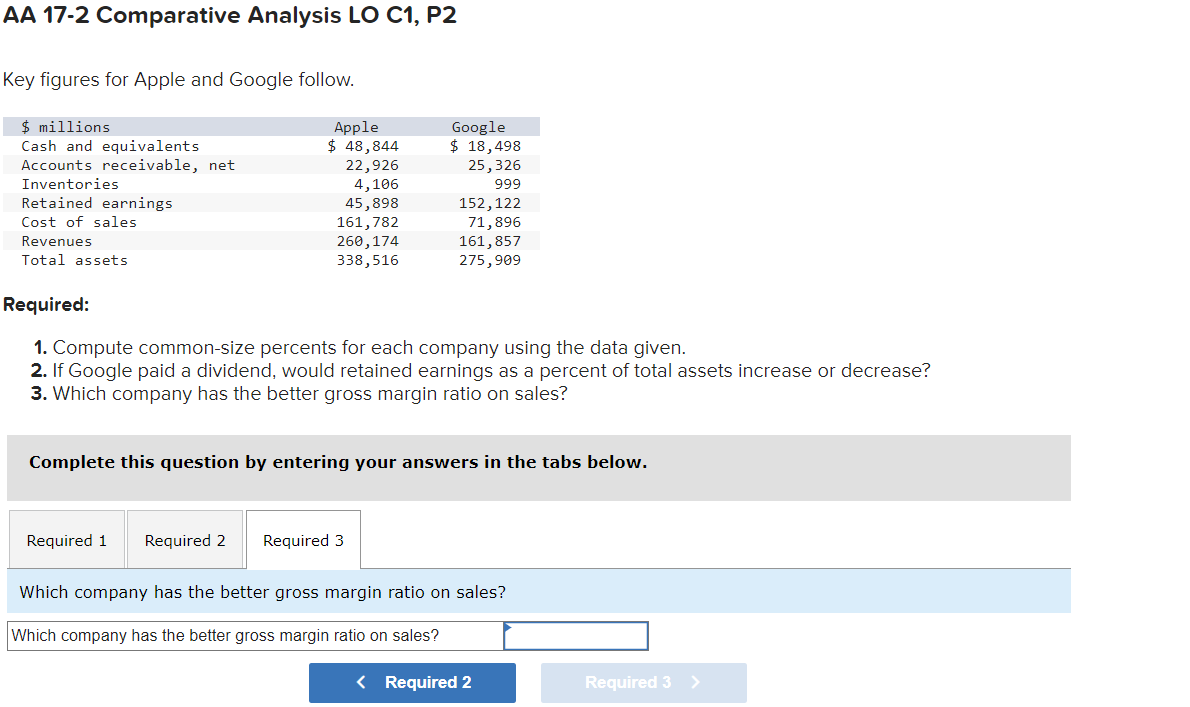Screen dimensions: 1190x707
Task: Click the Google column header
Action: (x=478, y=126)
